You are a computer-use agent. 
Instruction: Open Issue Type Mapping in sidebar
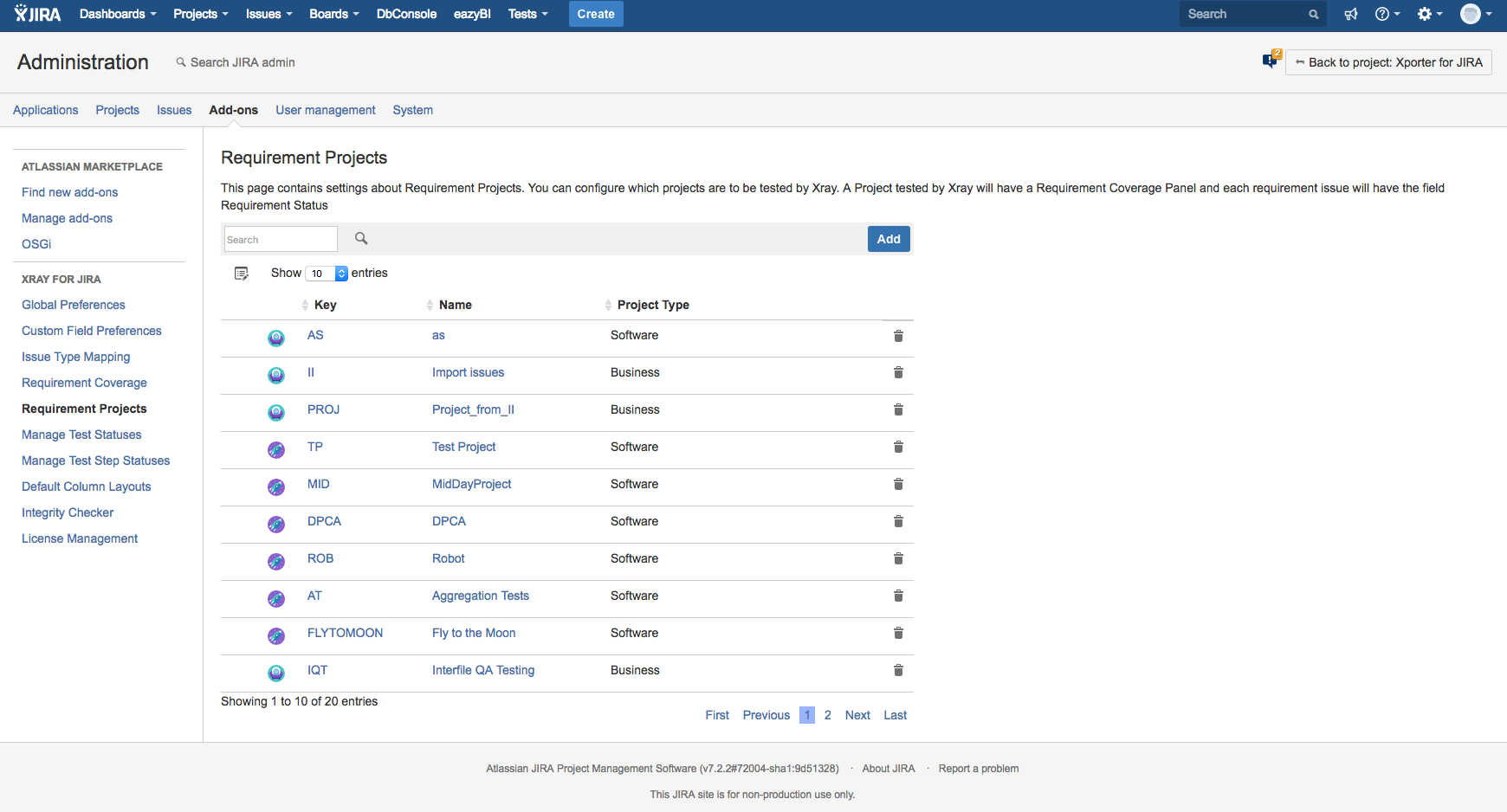coord(76,357)
